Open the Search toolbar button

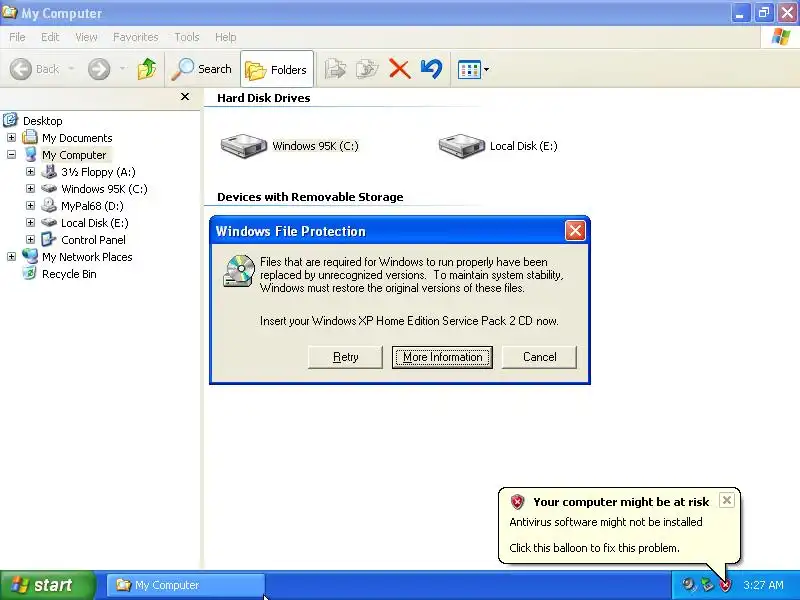click(202, 69)
